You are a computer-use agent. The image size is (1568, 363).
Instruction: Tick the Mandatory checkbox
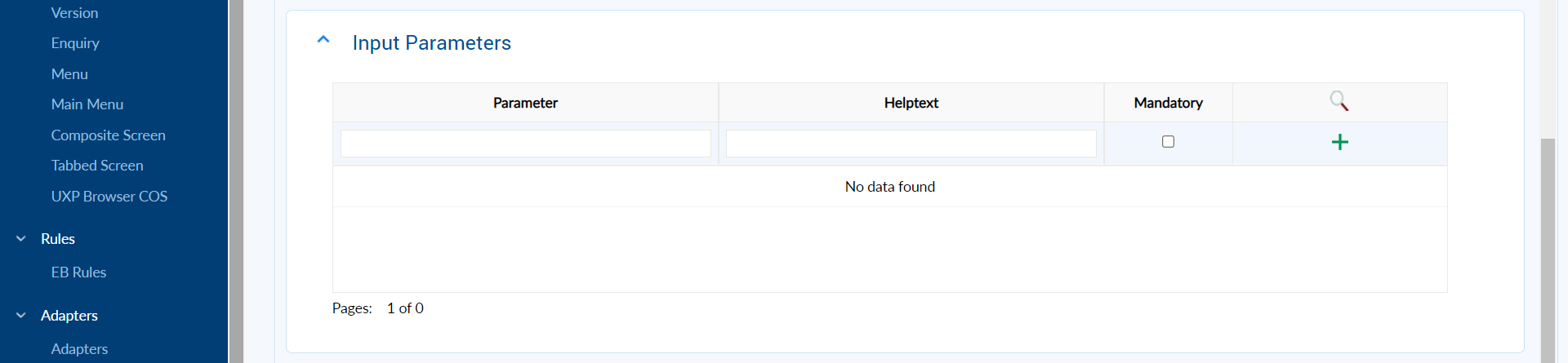point(1168,142)
